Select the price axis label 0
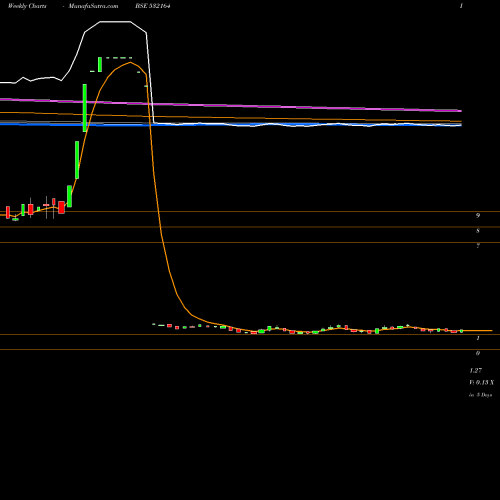Image resolution: width=500 pixels, height=500 pixels. pyautogui.click(x=478, y=353)
